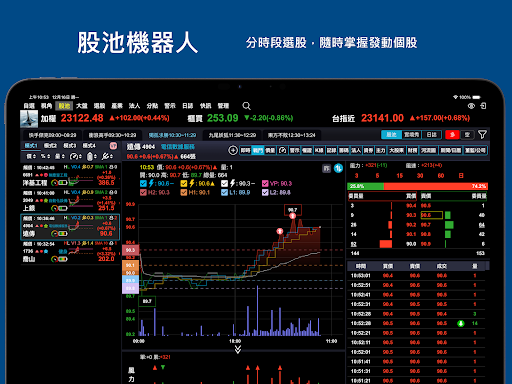
Task: Click the highlighted 90.6 ask price cell
Action: click(x=432, y=215)
